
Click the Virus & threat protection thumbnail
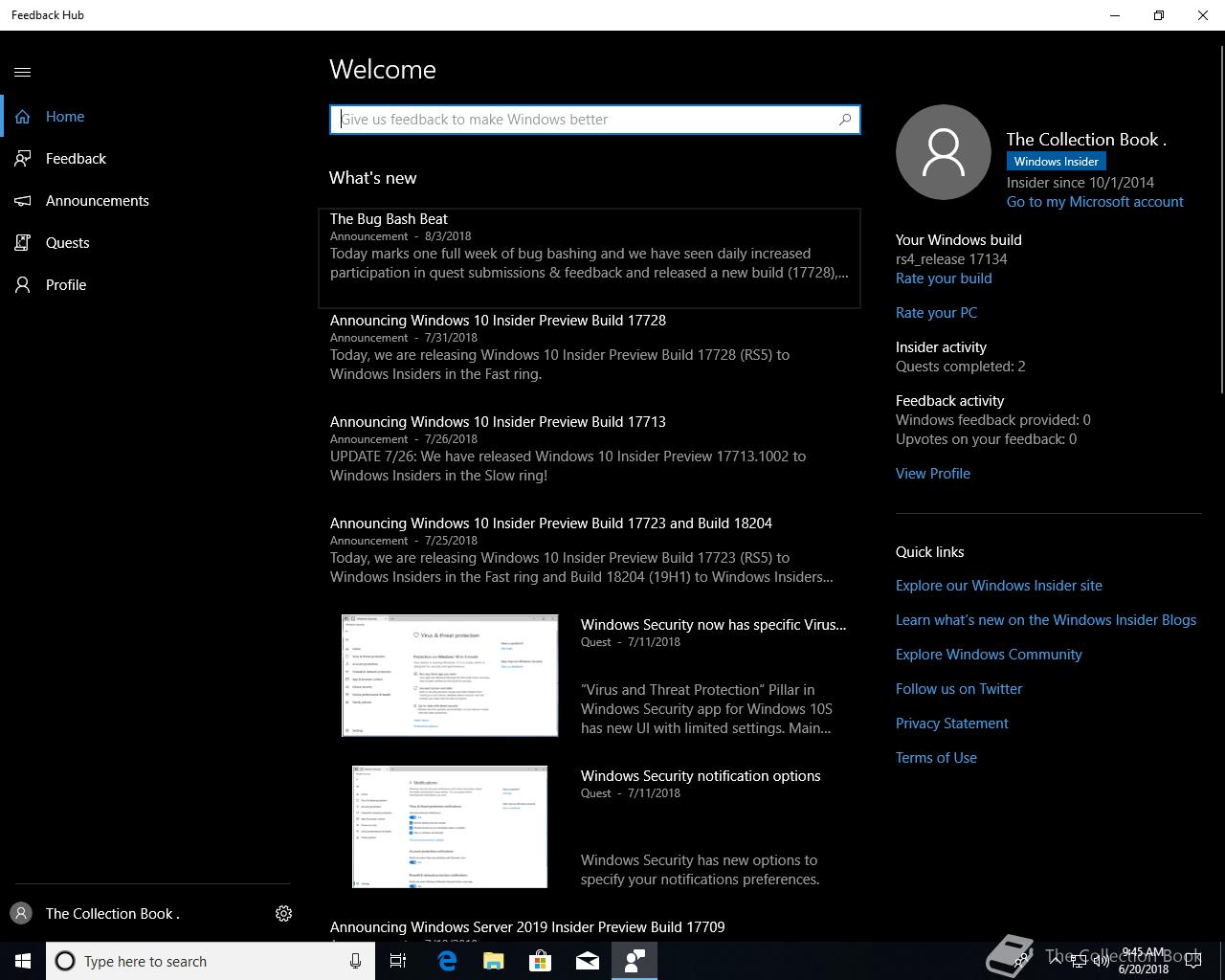(450, 676)
